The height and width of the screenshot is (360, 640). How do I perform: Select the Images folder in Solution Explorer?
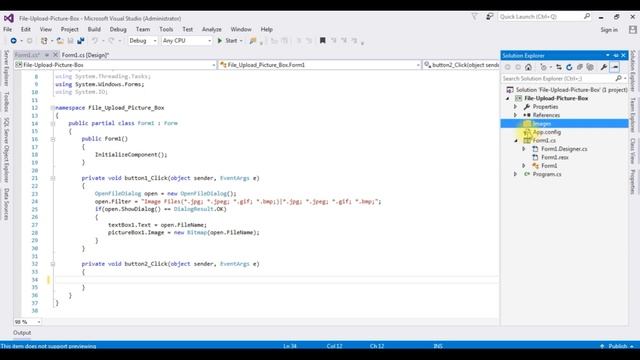(542, 124)
